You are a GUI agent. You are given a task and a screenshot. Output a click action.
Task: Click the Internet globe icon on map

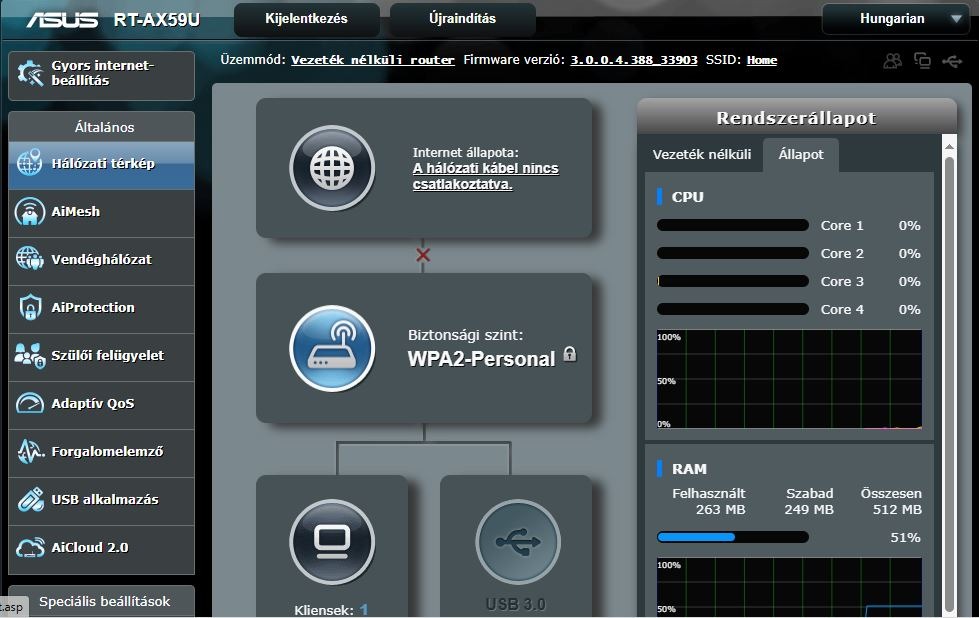coord(332,168)
